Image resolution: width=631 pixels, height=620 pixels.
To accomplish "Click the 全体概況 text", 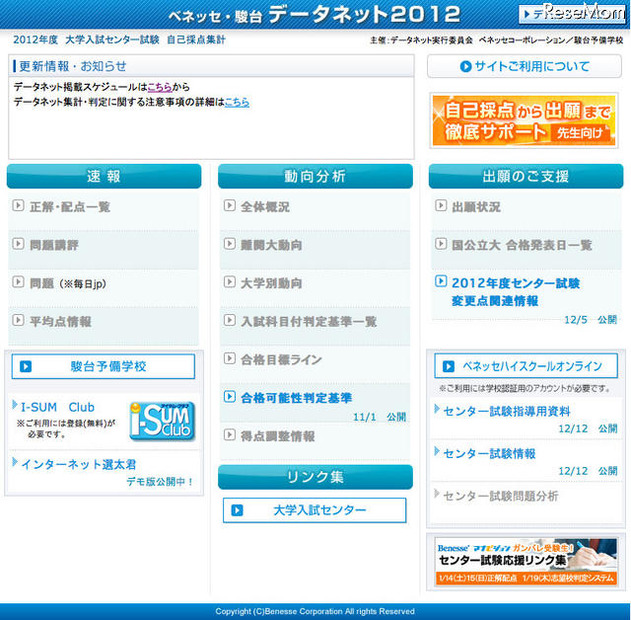I will click(x=265, y=207).
